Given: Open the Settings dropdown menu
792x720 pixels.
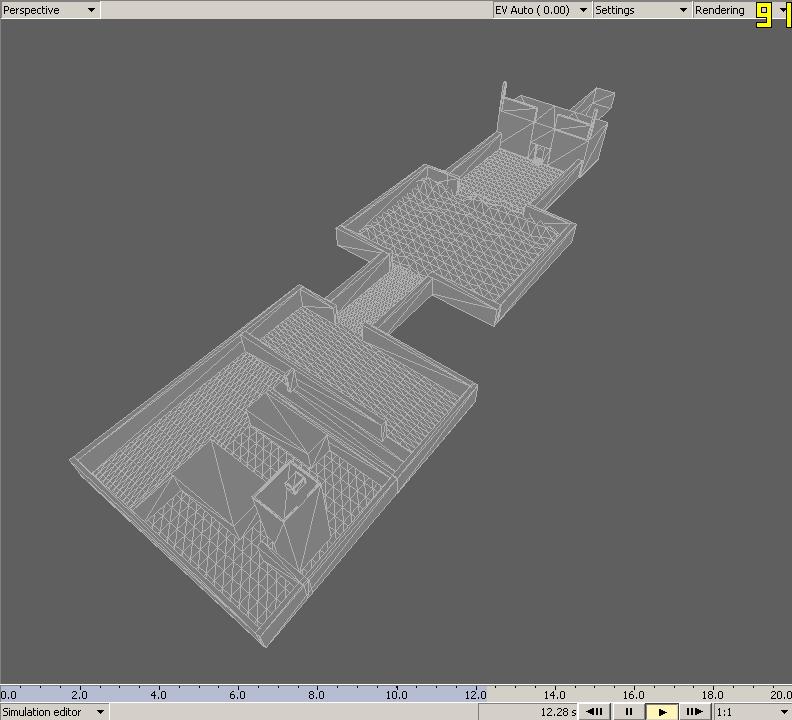Looking at the screenshot, I should click(641, 10).
